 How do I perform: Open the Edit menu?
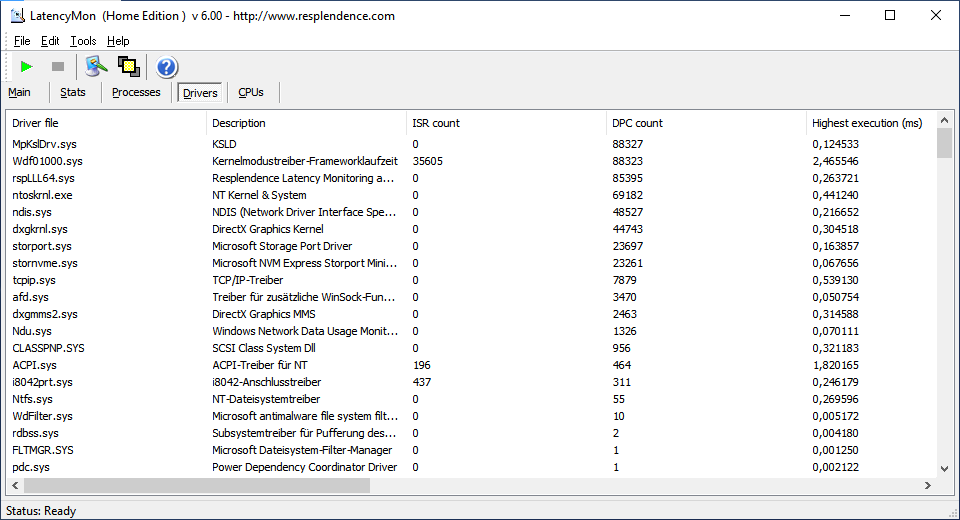50,41
